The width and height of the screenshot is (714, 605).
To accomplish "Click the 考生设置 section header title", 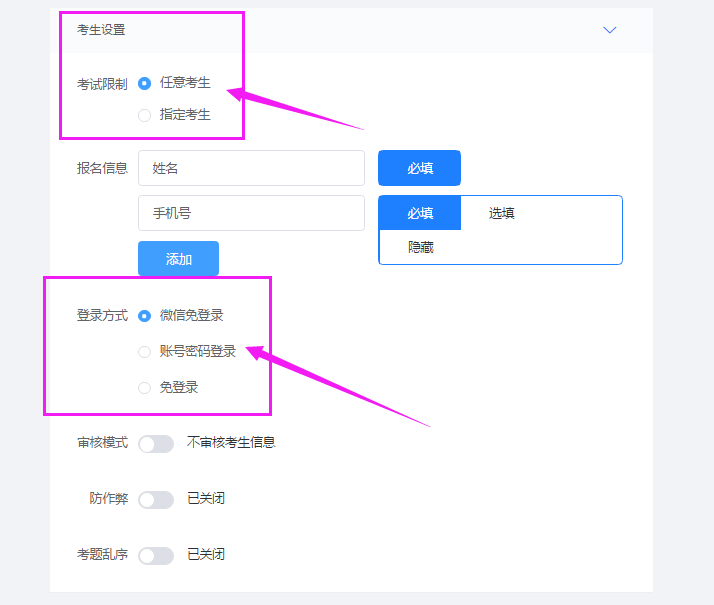I will [101, 30].
